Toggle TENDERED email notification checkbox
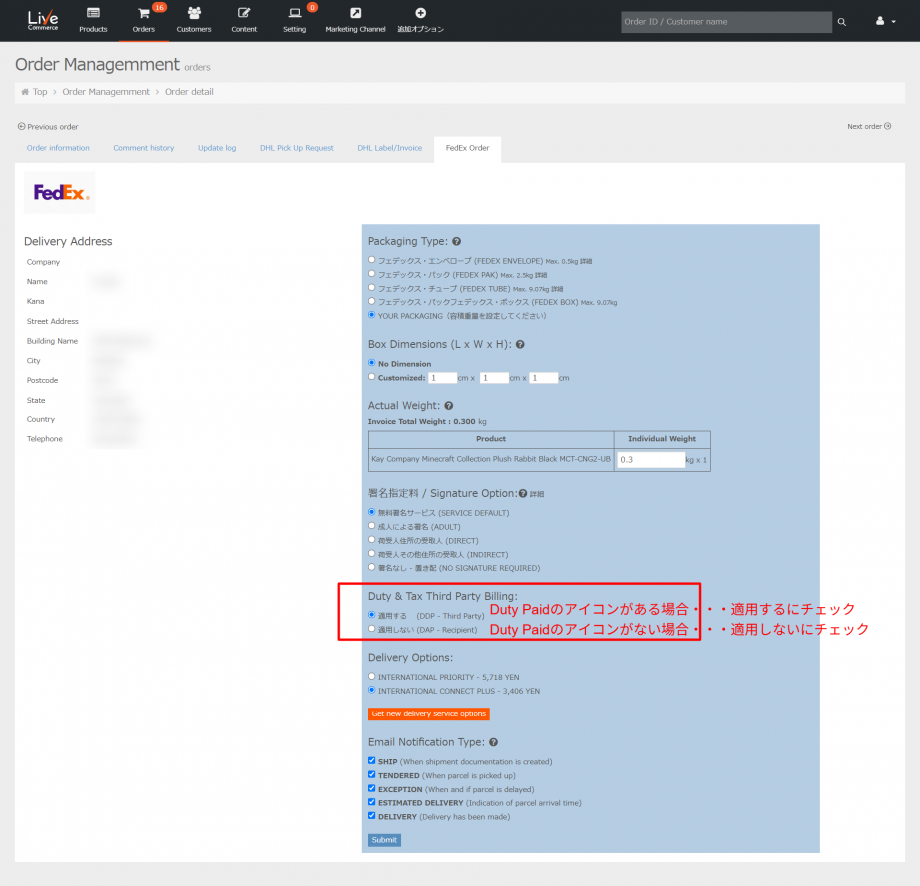 pyautogui.click(x=371, y=775)
